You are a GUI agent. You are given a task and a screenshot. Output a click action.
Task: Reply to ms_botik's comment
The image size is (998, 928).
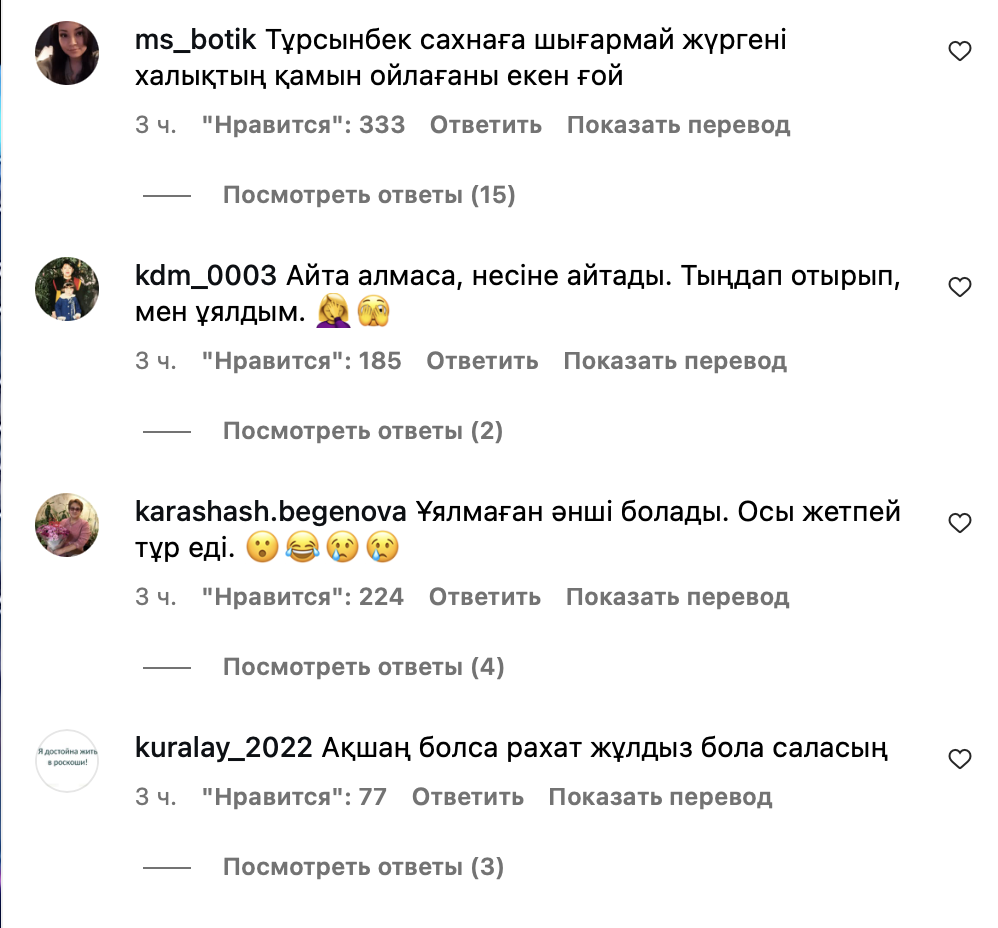[486, 125]
